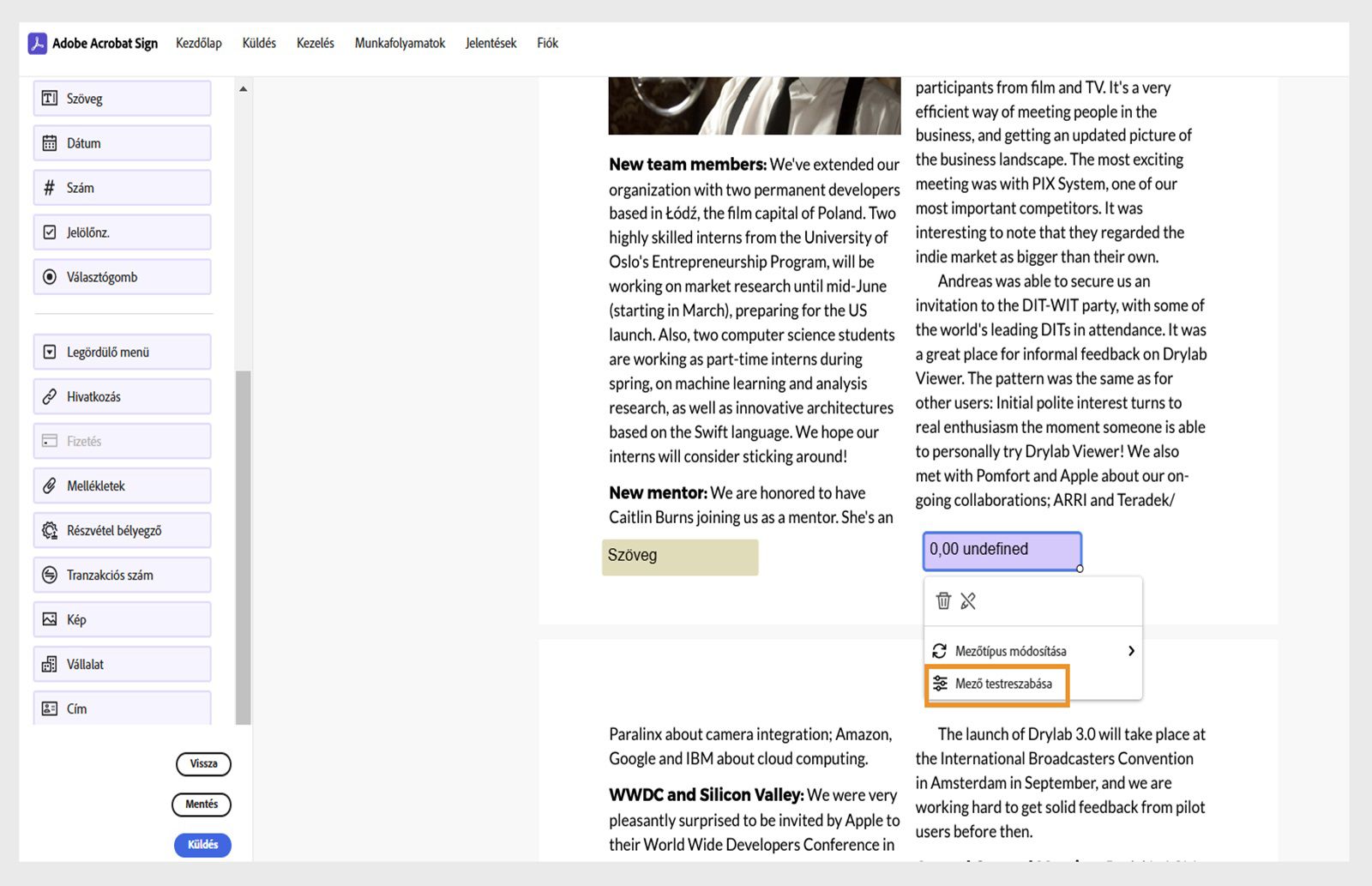Add a Mellékletek attachment field
Image resolution: width=1372 pixels, height=886 pixels.
pyautogui.click(x=123, y=485)
